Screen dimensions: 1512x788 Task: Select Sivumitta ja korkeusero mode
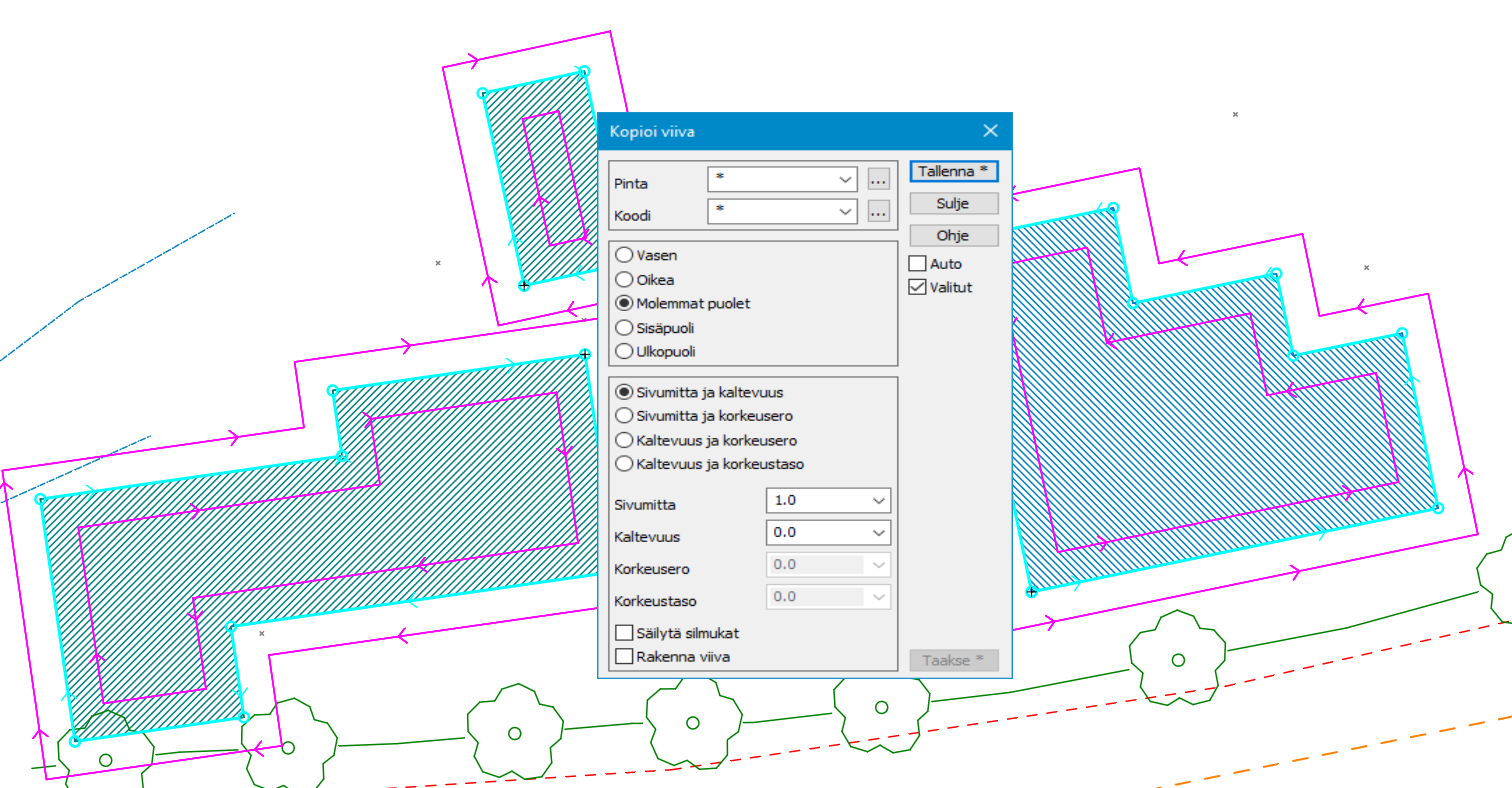point(624,415)
